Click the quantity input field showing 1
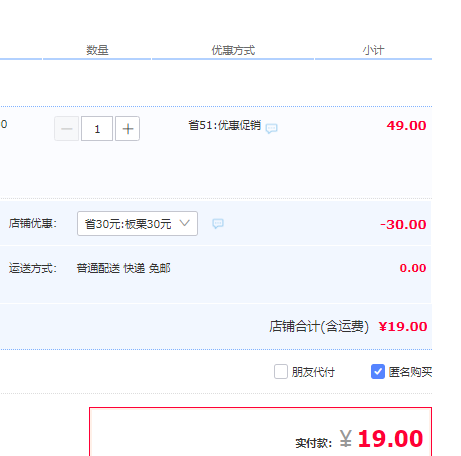 click(97, 129)
